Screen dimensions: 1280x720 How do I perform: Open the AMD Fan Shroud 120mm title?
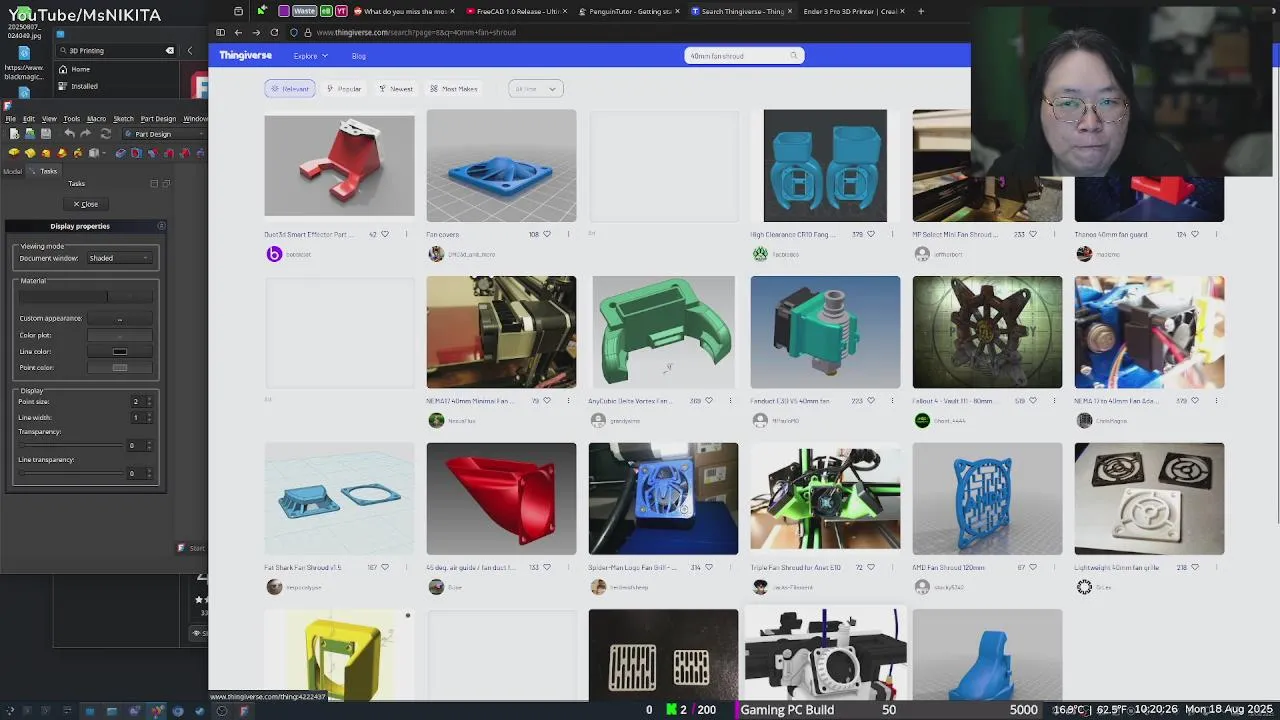coord(948,567)
